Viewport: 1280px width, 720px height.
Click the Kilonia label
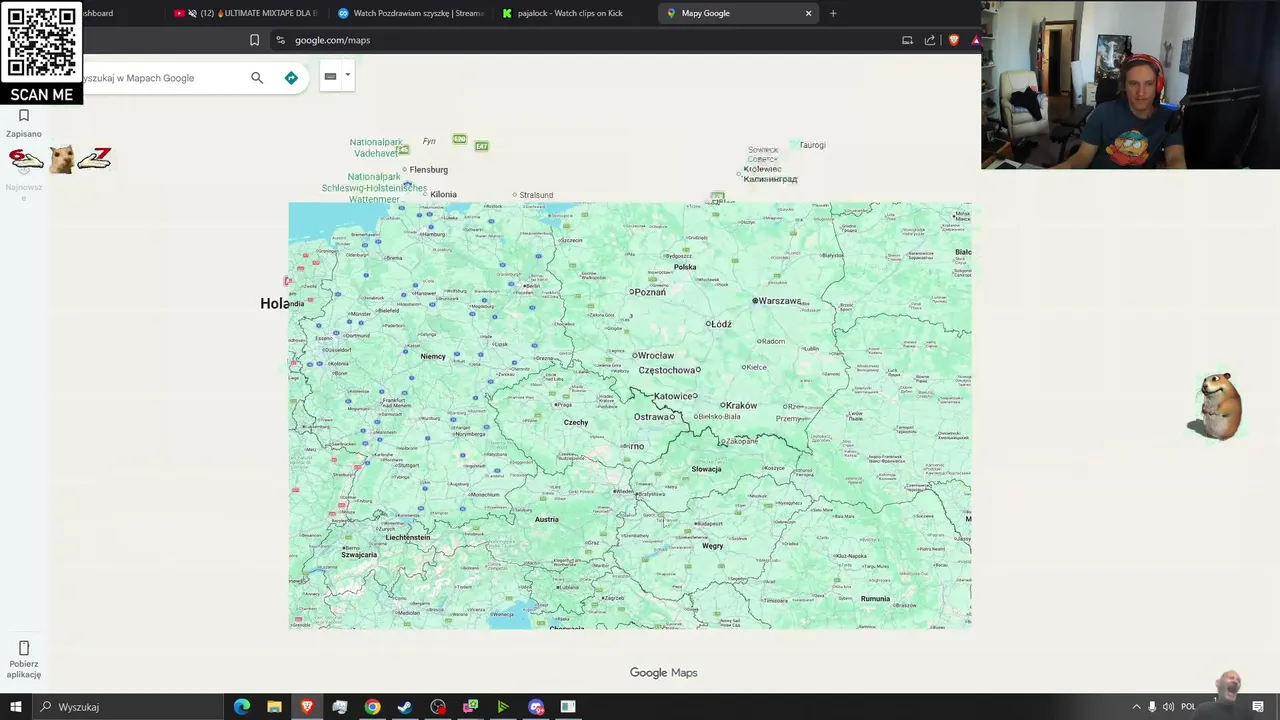point(443,195)
